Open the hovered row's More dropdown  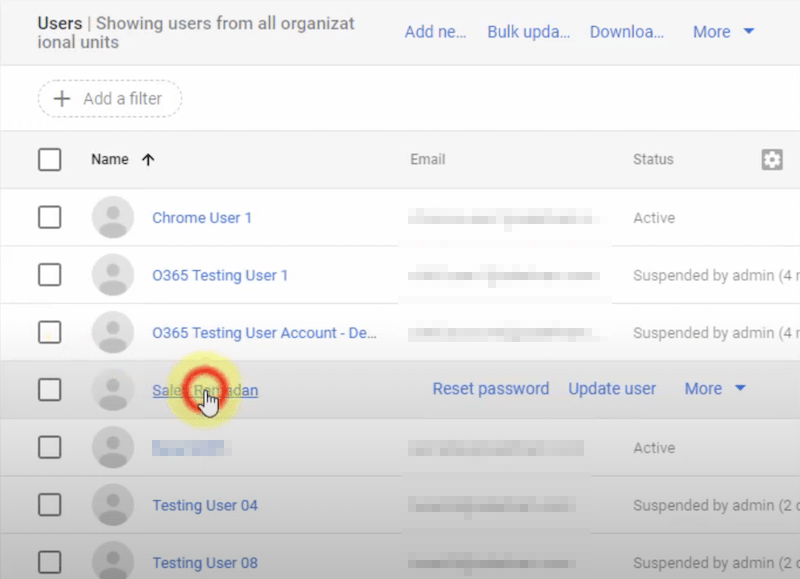[x=715, y=389]
